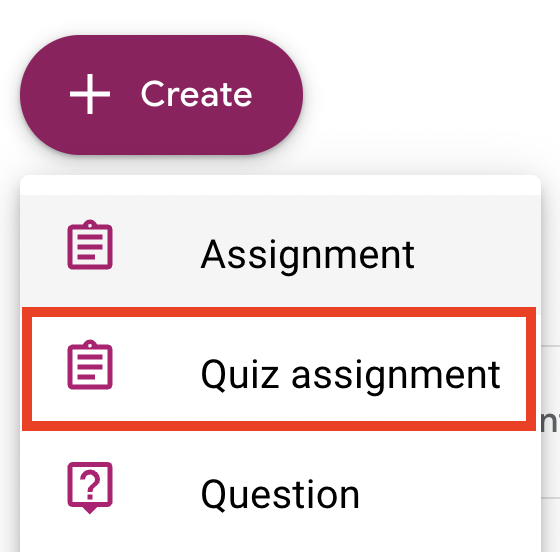Pick the Question menu entry
The width and height of the screenshot is (560, 552).
(x=280, y=491)
